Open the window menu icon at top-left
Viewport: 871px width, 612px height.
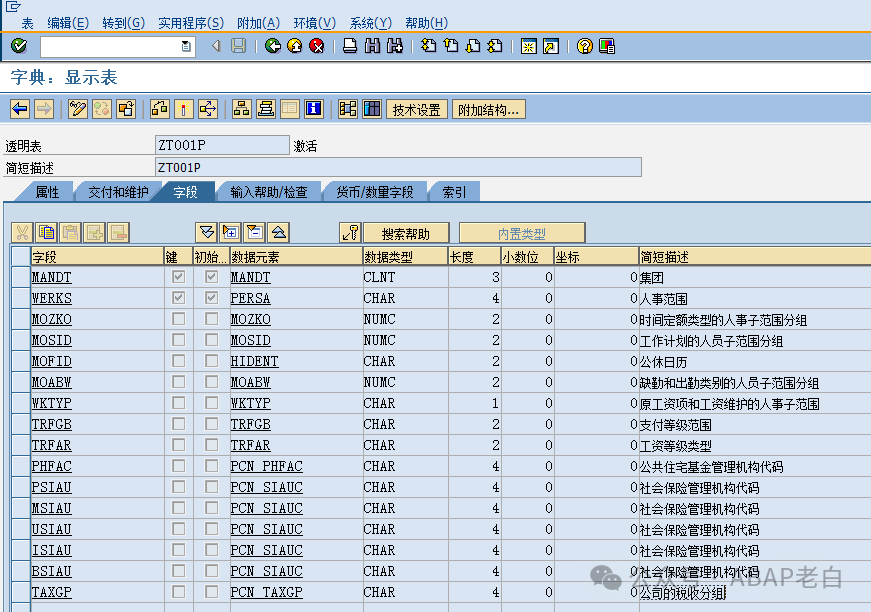point(13,6)
